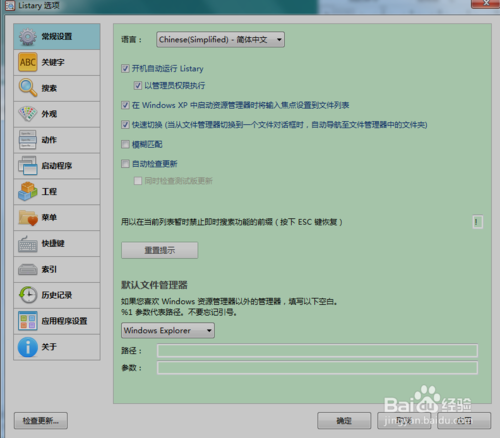
Task: Open 菜单 folder heart icon
Action: [x=28, y=218]
